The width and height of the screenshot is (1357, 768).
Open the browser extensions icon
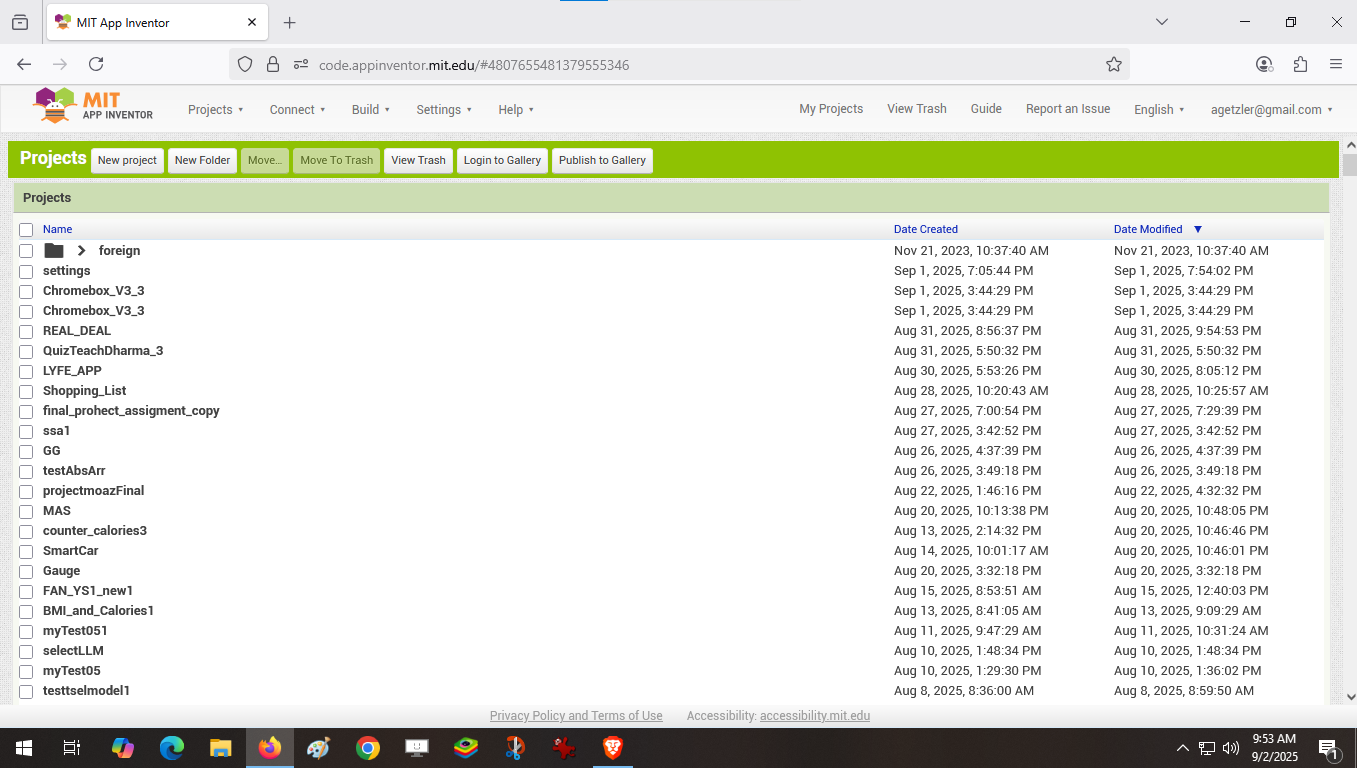[x=1300, y=64]
